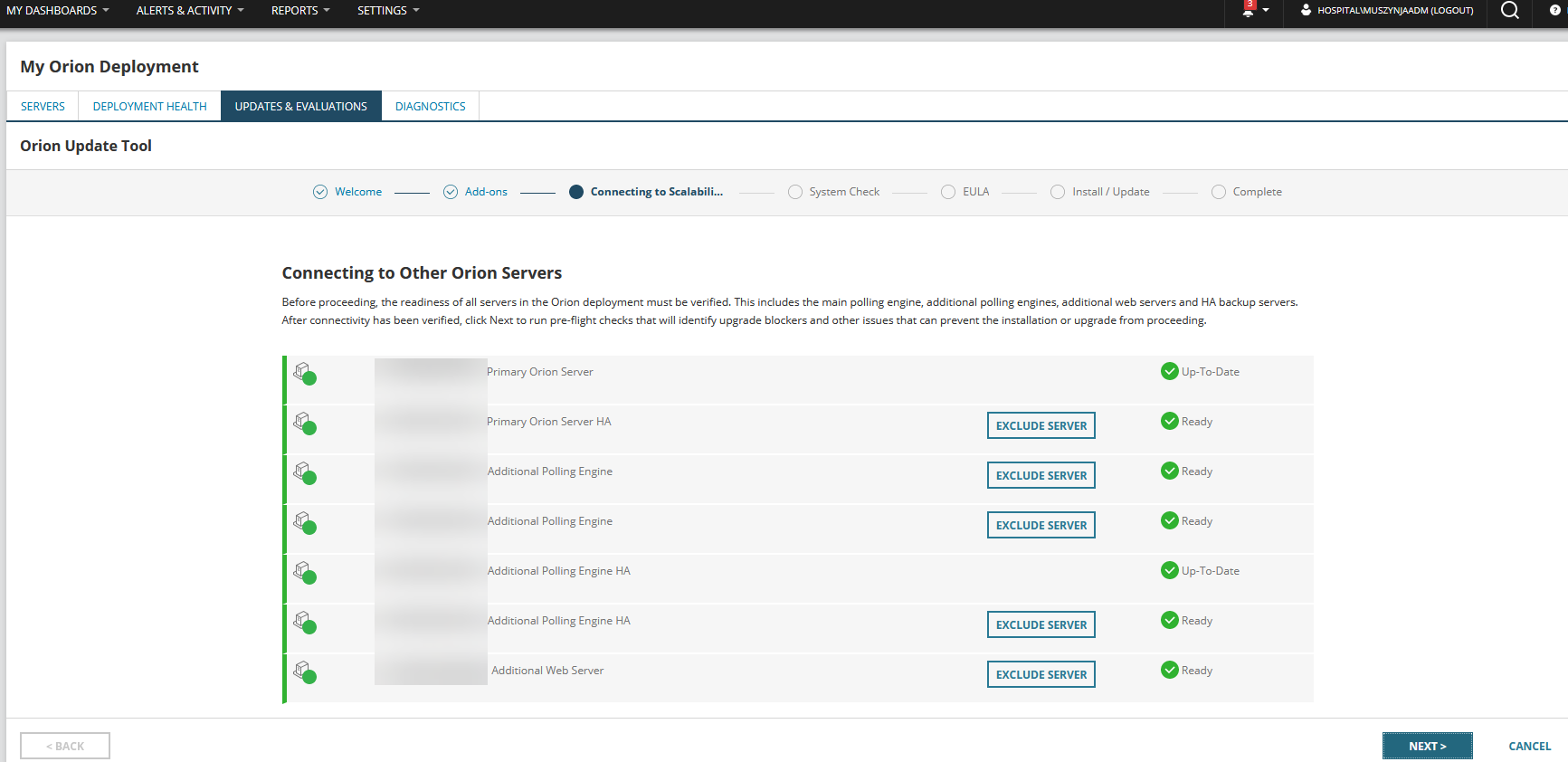Open the notifications bell icon
The image size is (1568, 762).
click(x=1249, y=11)
